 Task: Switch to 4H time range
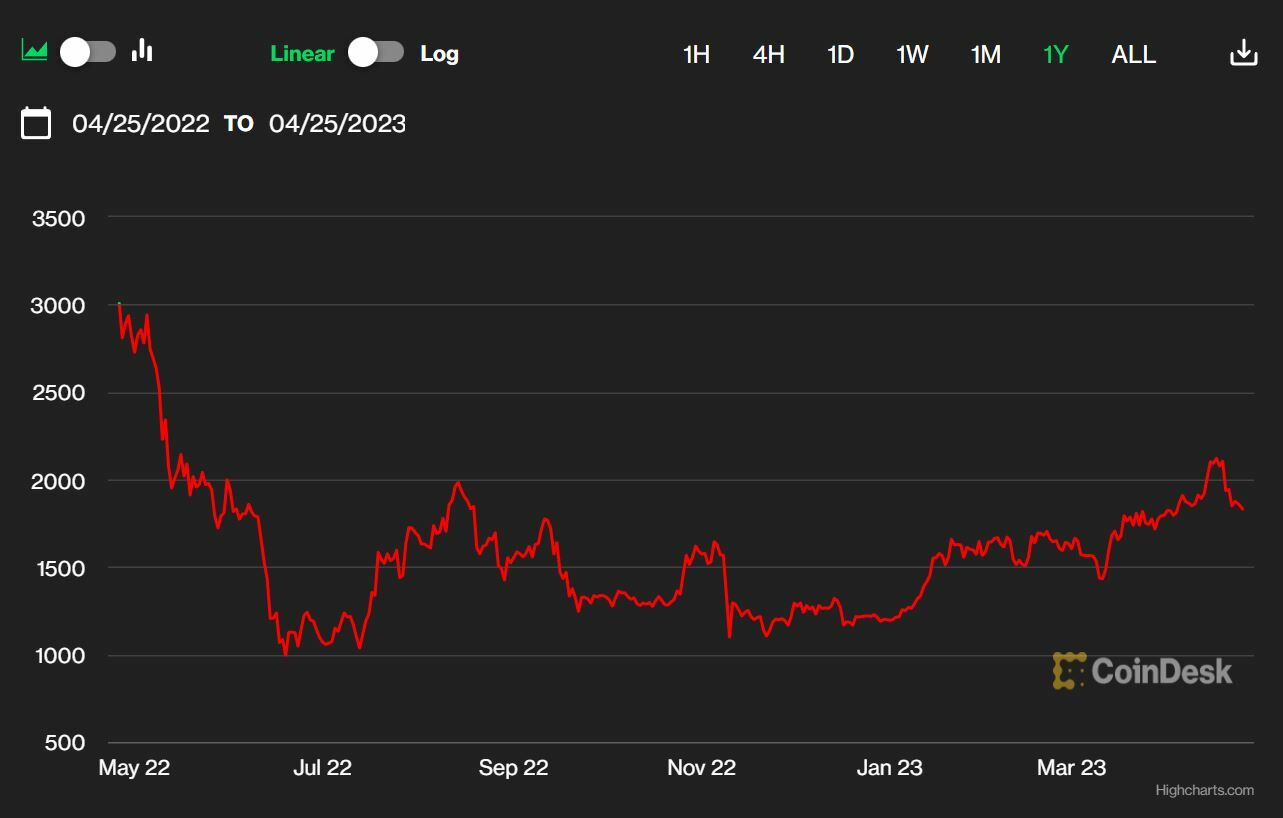[768, 54]
